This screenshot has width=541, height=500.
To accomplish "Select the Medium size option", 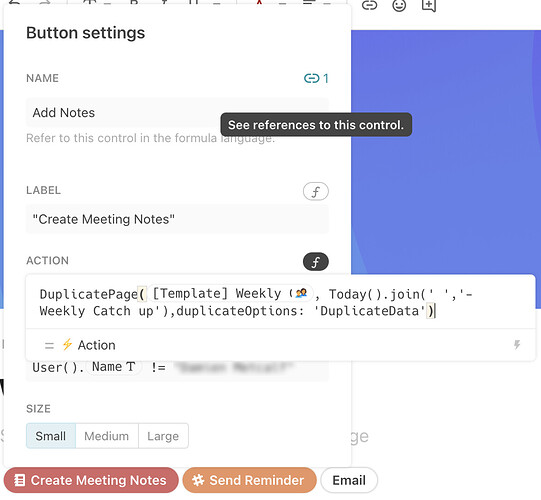I will (x=107, y=436).
